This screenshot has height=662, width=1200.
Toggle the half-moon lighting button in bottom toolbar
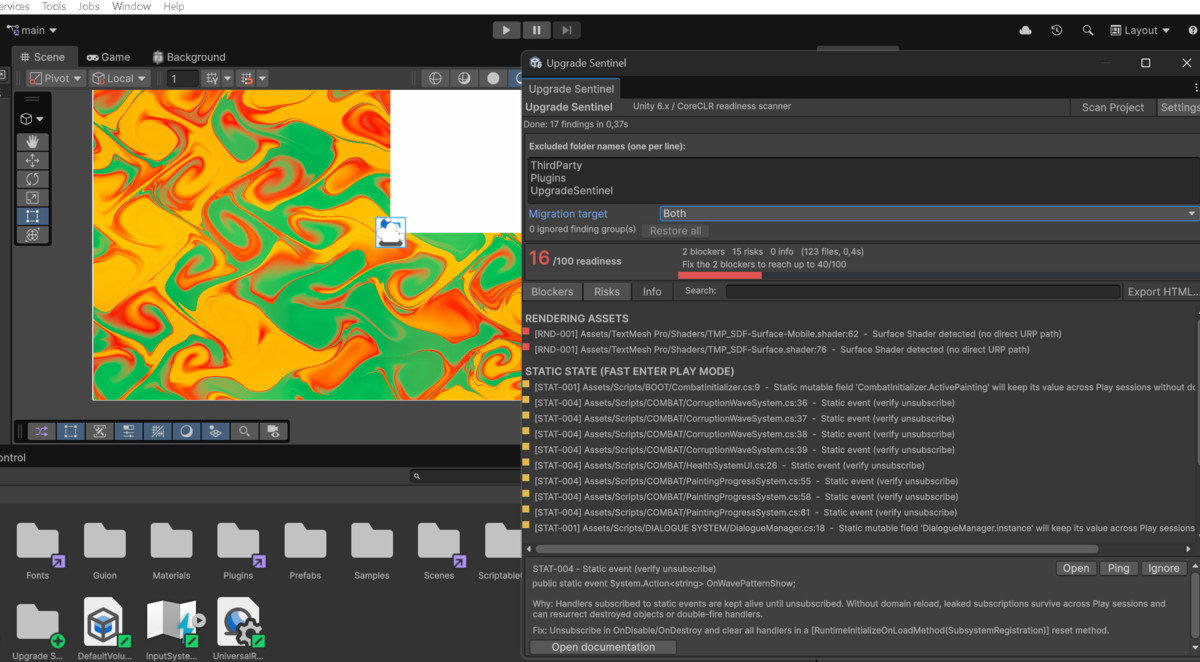coord(186,432)
